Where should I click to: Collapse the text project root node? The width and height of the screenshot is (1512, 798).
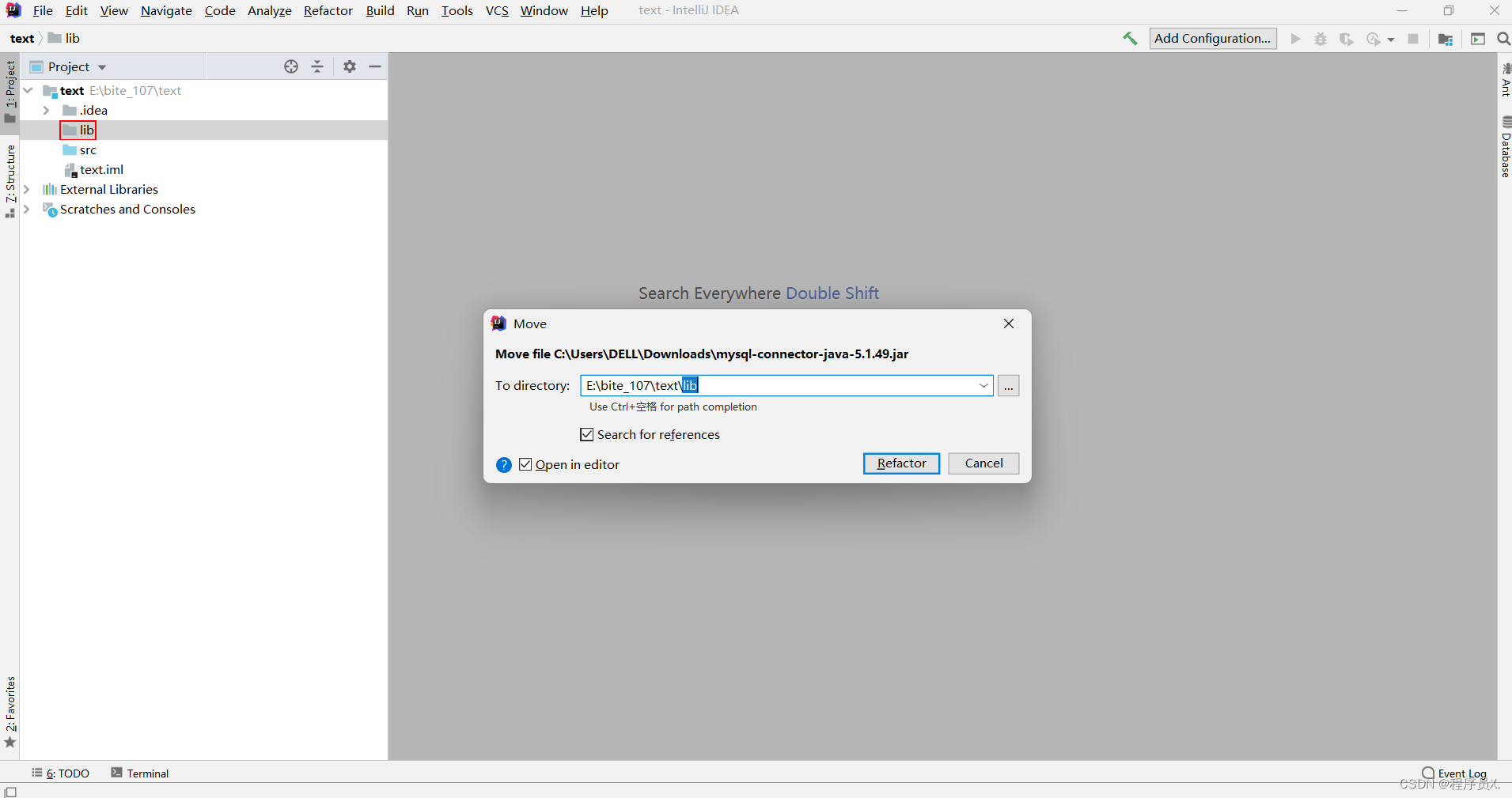(28, 91)
